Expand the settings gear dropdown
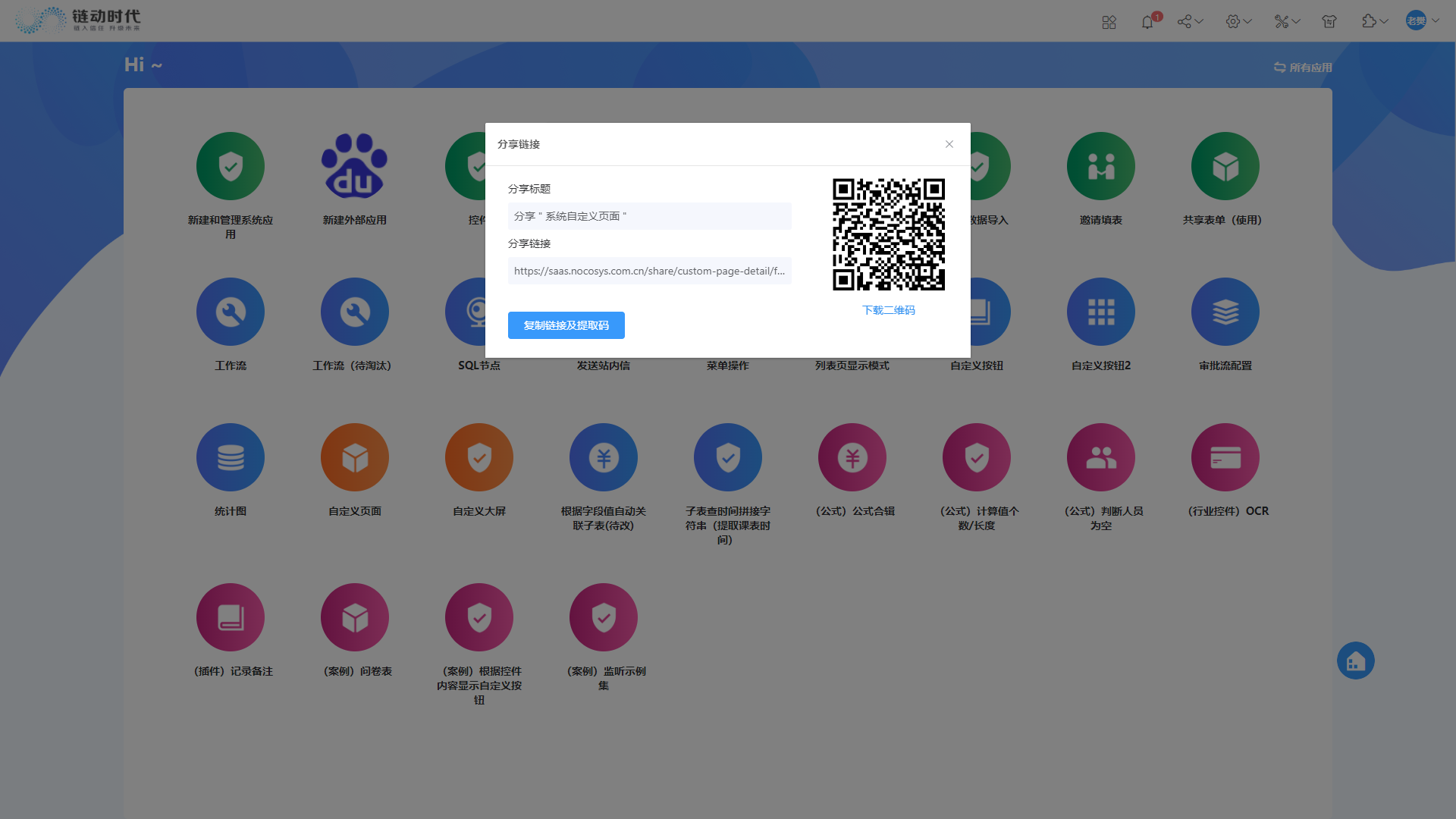 [x=1238, y=22]
